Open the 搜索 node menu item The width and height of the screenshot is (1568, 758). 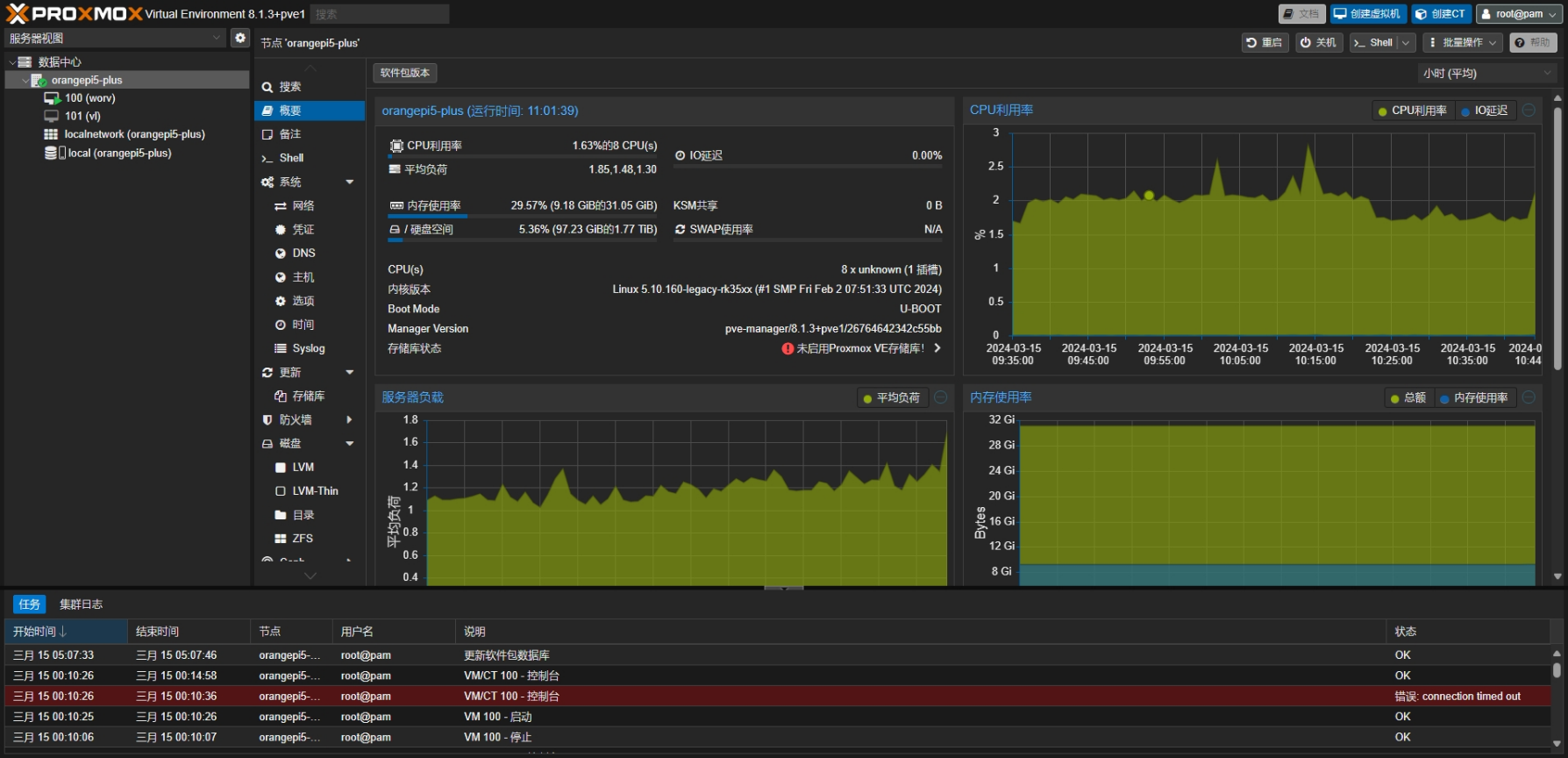click(x=310, y=87)
